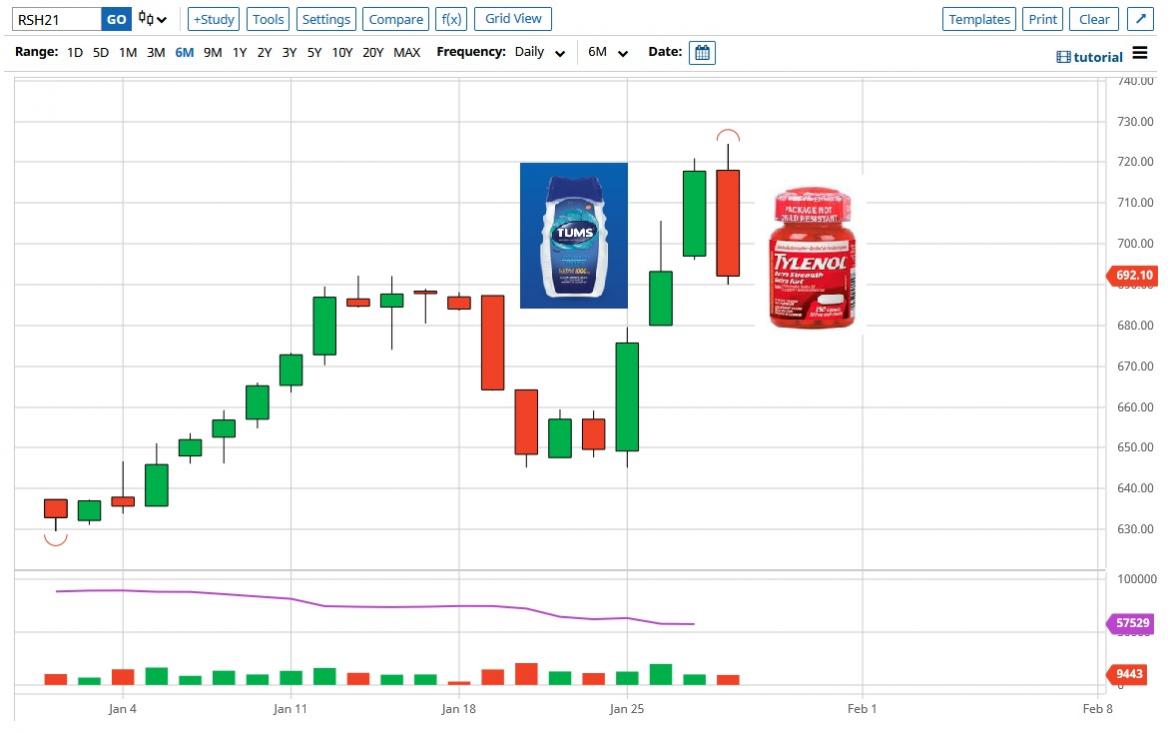Click the tutorial video icon link

(1090, 57)
